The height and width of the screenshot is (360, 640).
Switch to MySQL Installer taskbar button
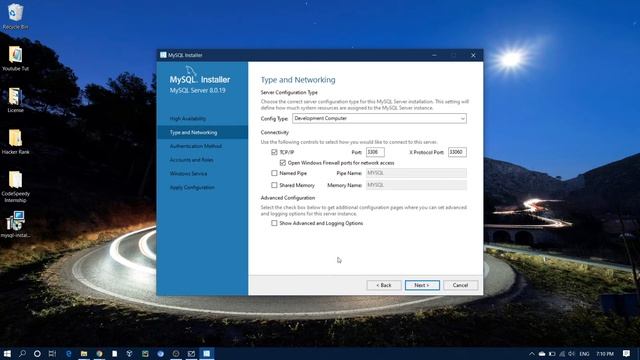pos(207,353)
